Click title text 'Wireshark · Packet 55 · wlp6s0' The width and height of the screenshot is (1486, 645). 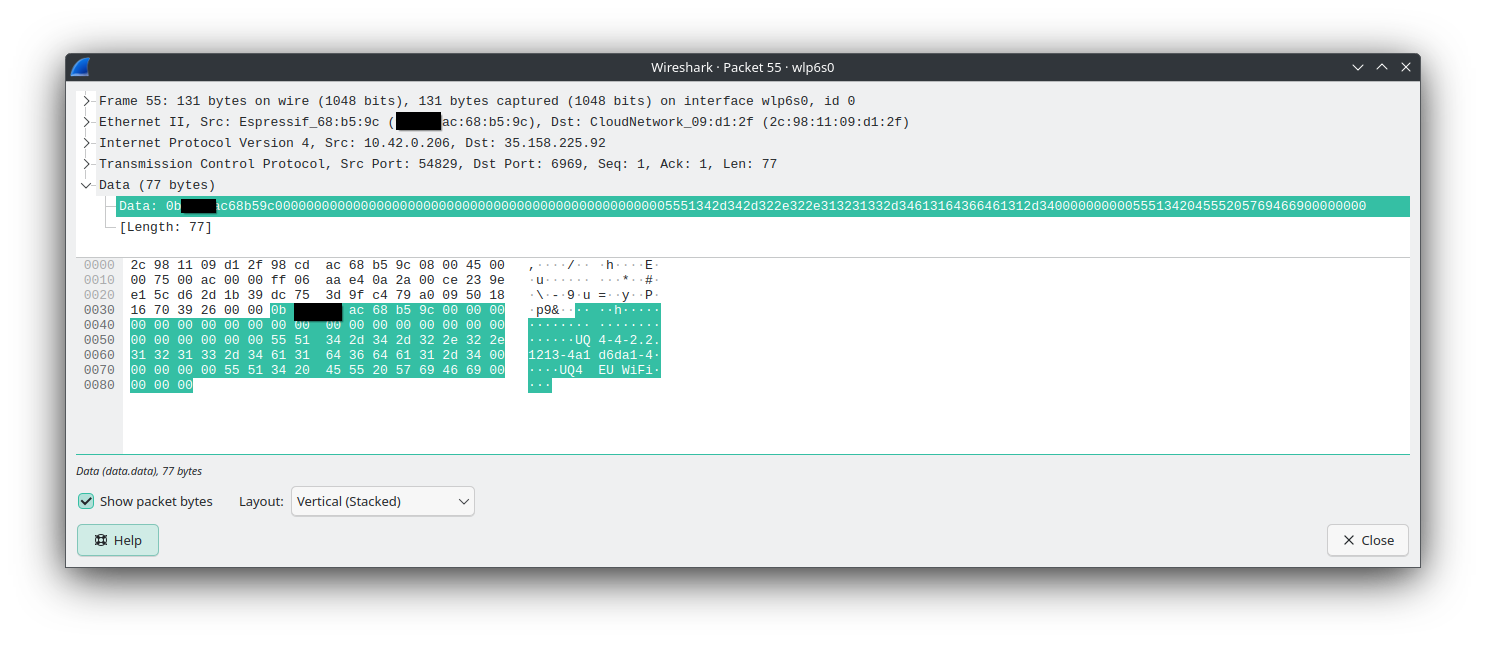coord(742,67)
